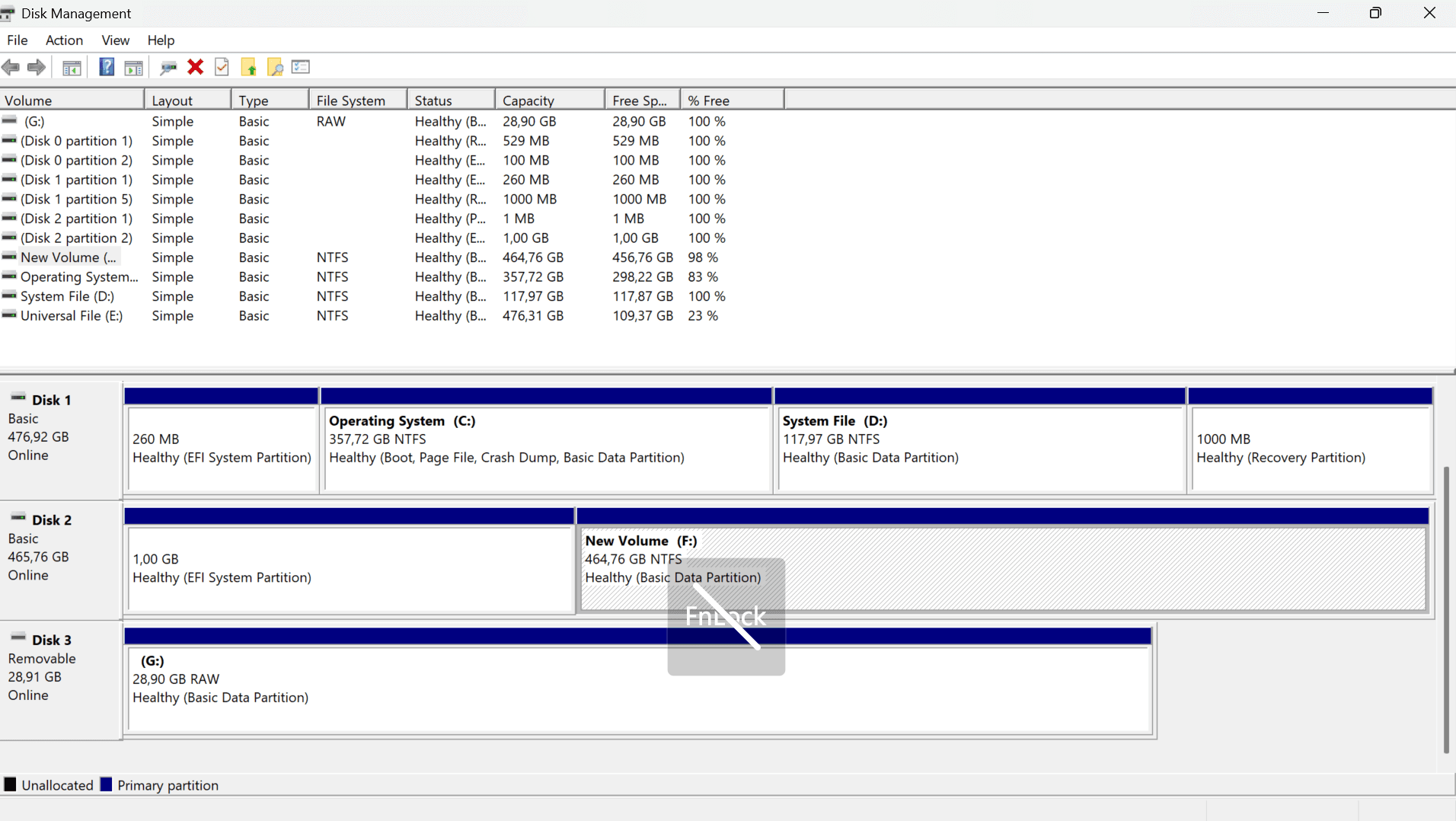The image size is (1456, 821).
Task: Sort by the File System column header
Action: 358,101
